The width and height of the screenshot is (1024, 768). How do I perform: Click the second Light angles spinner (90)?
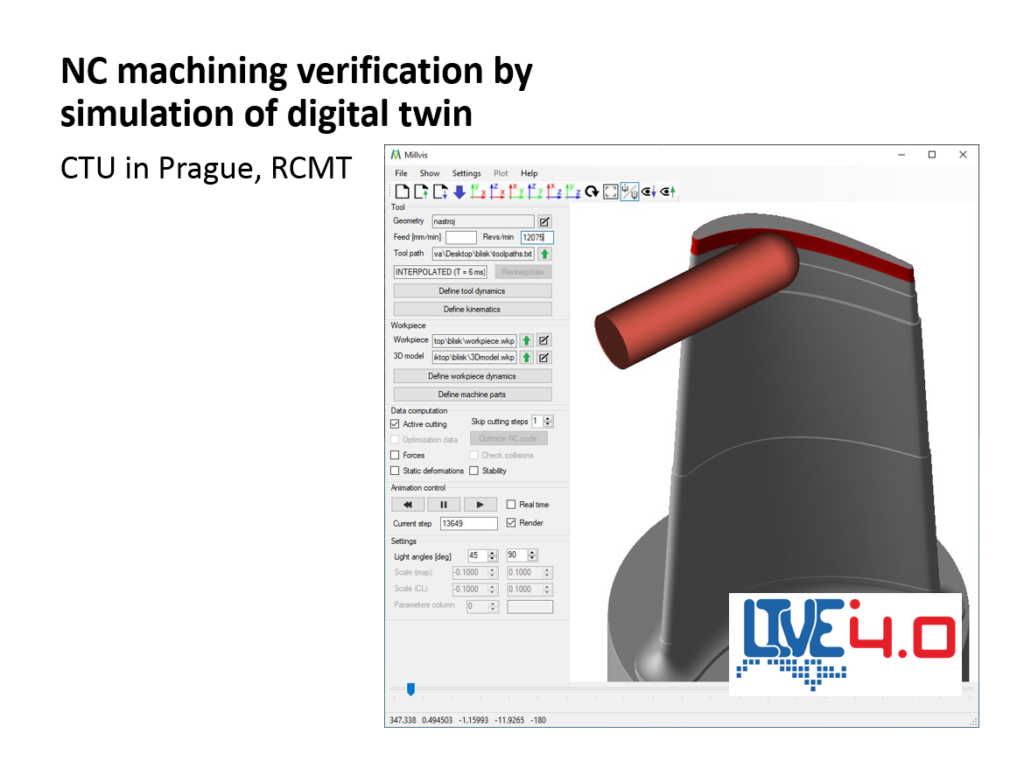[532, 555]
